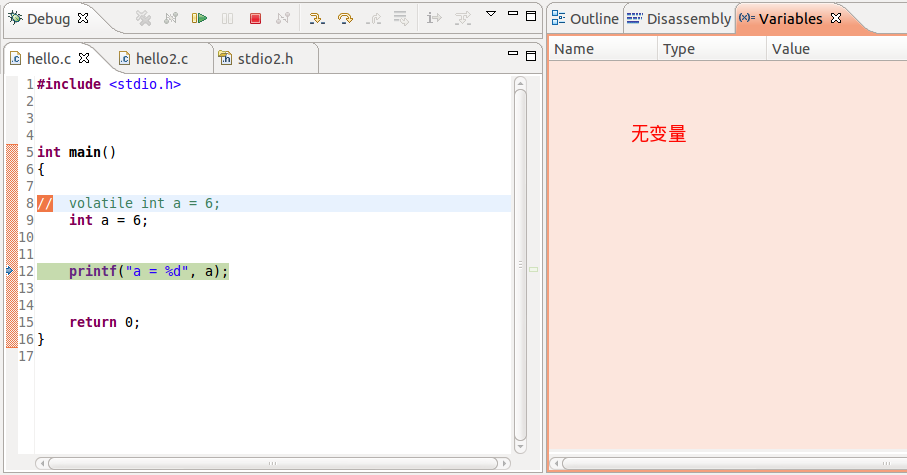Image resolution: width=907 pixels, height=475 pixels.
Task: Maximize the Debug view panel
Action: pos(531,16)
